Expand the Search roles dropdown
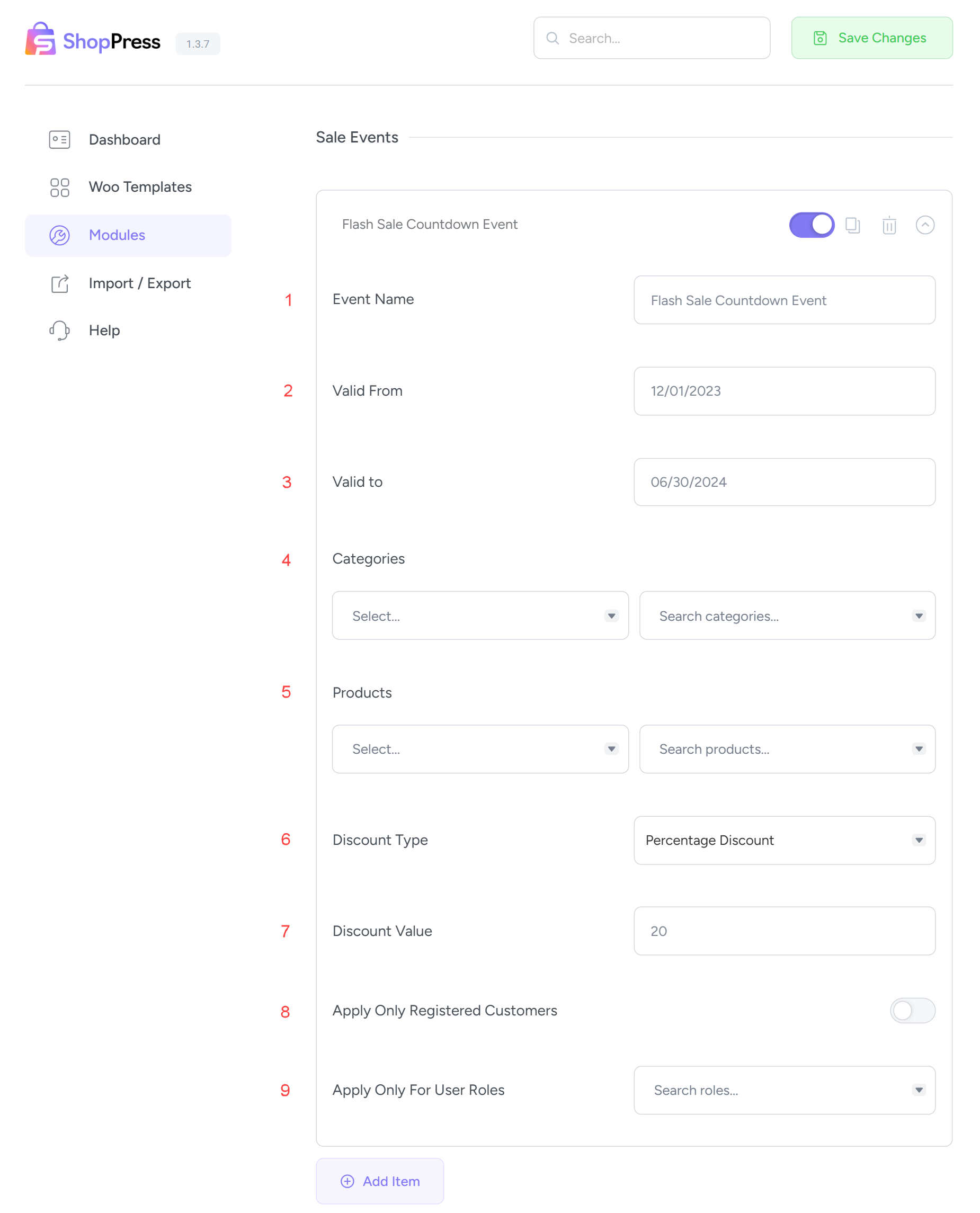Screen dimensions: 980x1213 [x=783, y=1090]
